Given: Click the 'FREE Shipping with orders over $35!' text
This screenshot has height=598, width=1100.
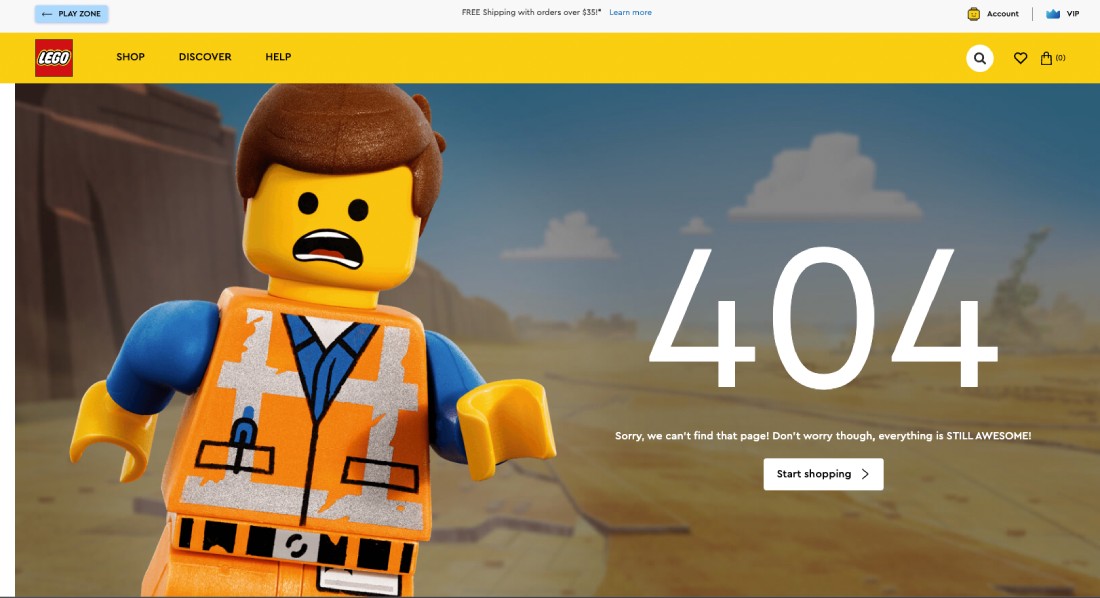Looking at the screenshot, I should [531, 13].
